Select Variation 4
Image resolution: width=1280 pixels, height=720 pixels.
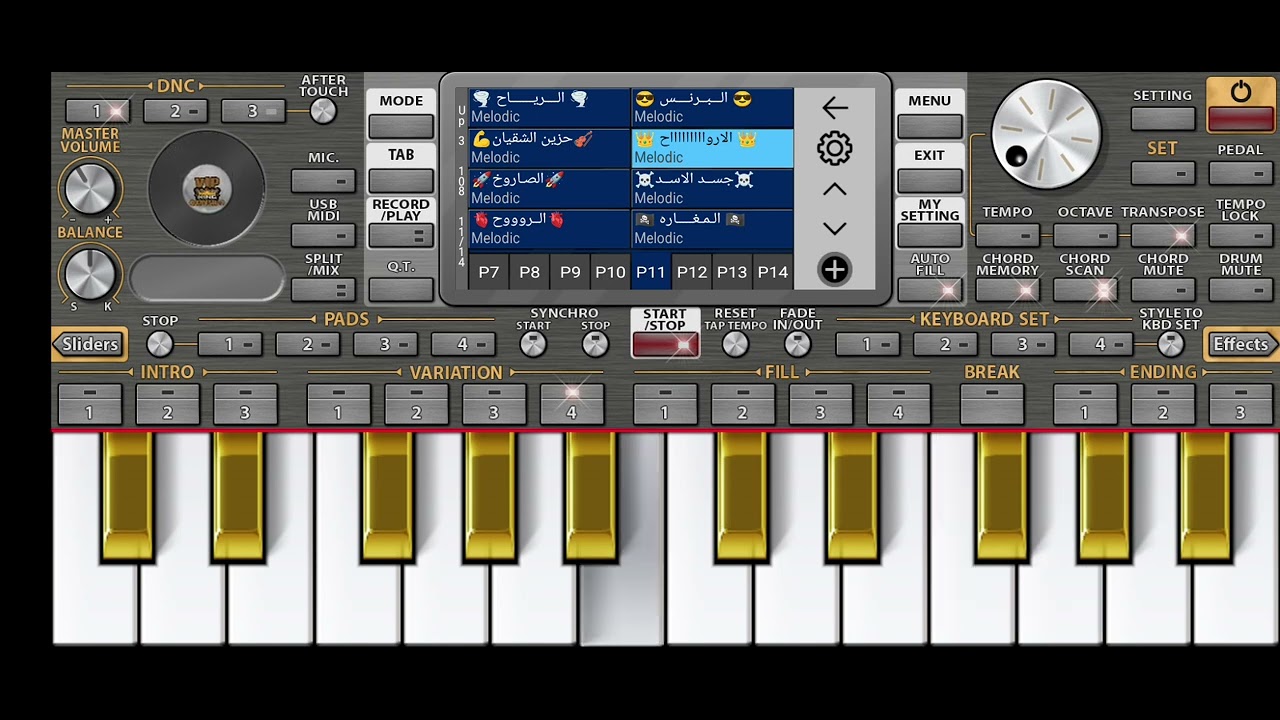(x=572, y=404)
